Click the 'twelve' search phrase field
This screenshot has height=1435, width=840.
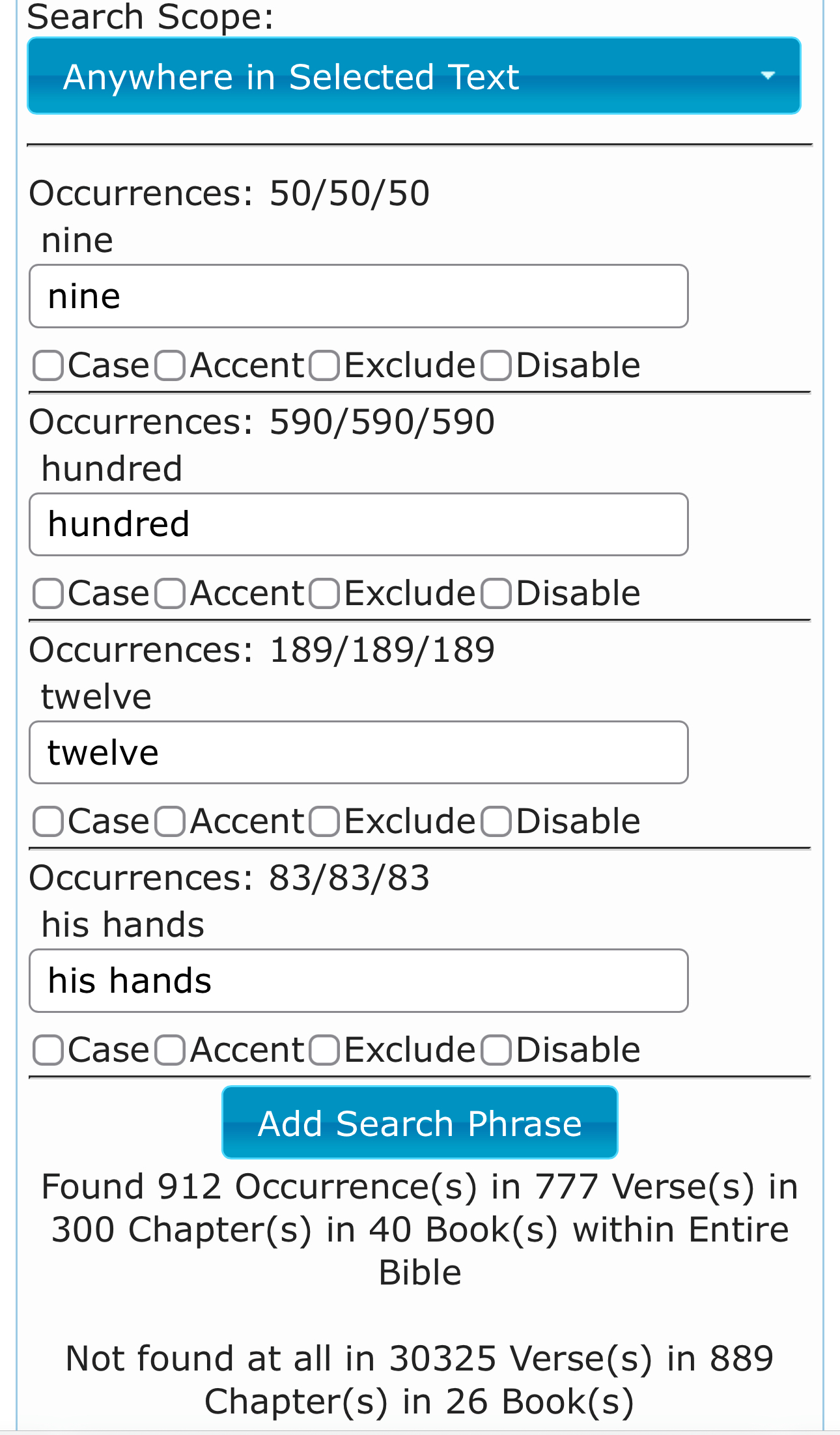click(x=358, y=752)
